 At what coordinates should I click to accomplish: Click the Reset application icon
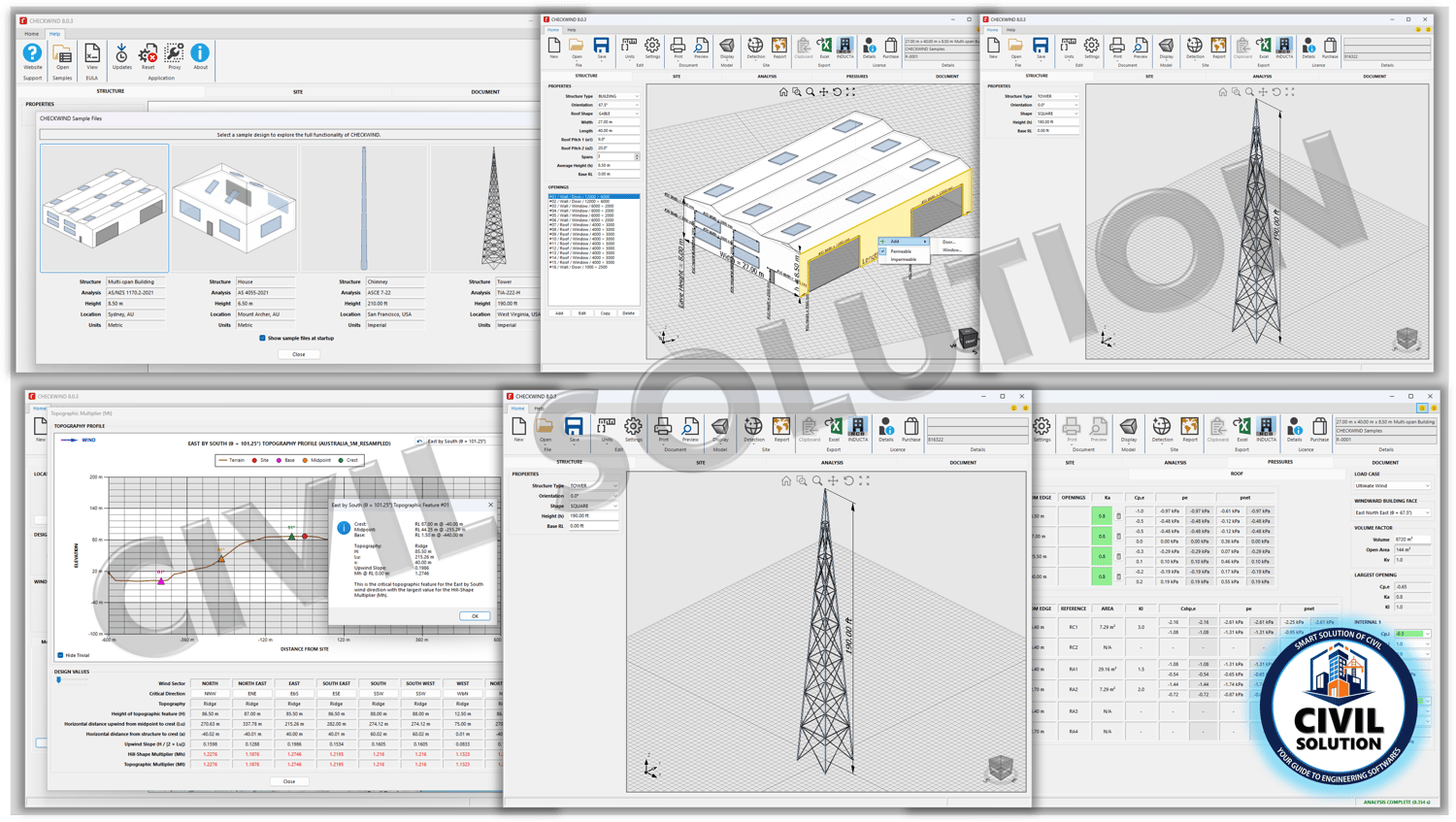[x=148, y=54]
